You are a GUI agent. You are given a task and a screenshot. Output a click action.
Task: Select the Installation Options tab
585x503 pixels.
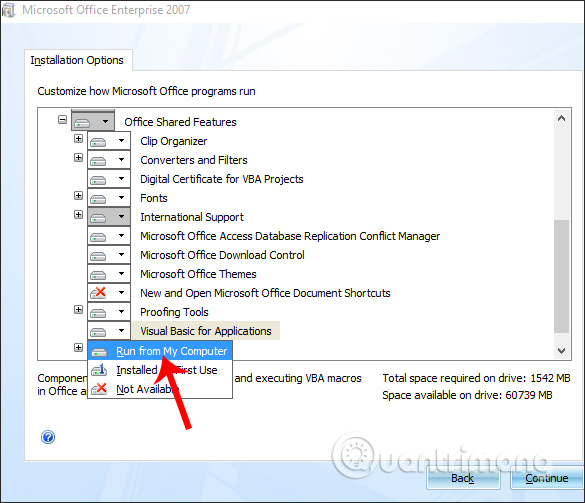click(77, 60)
